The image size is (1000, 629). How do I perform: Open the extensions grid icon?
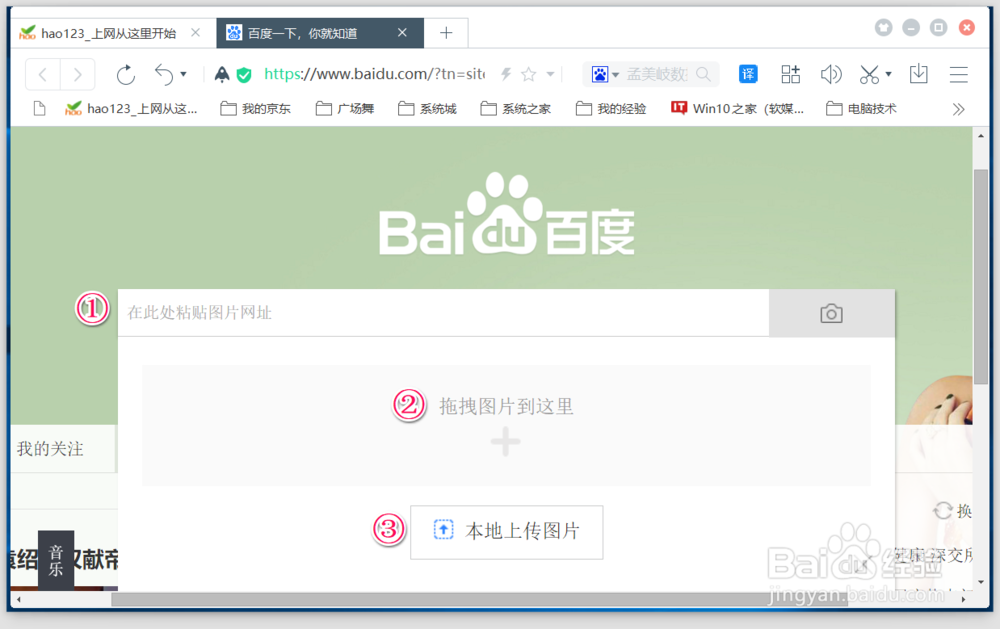click(791, 74)
